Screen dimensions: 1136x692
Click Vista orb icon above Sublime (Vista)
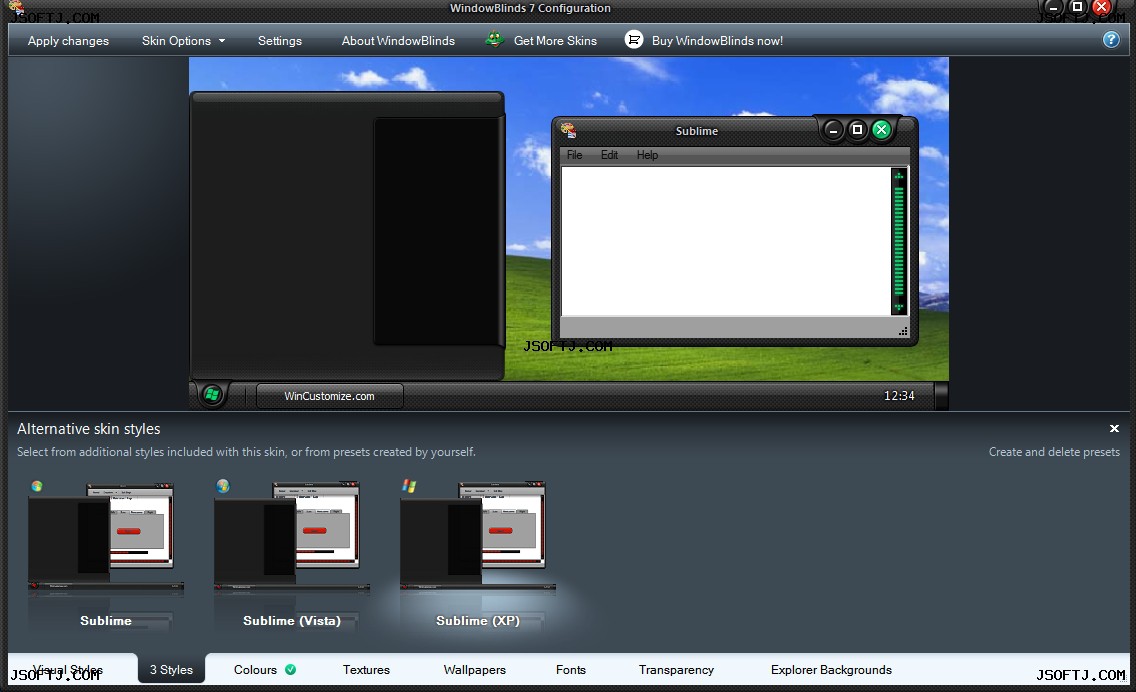(x=223, y=486)
